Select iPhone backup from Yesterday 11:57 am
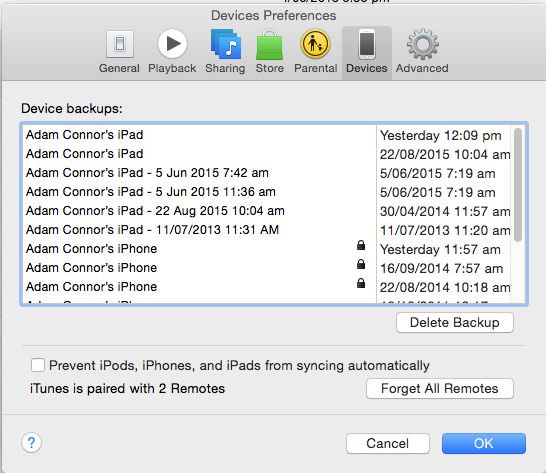 pyautogui.click(x=267, y=249)
